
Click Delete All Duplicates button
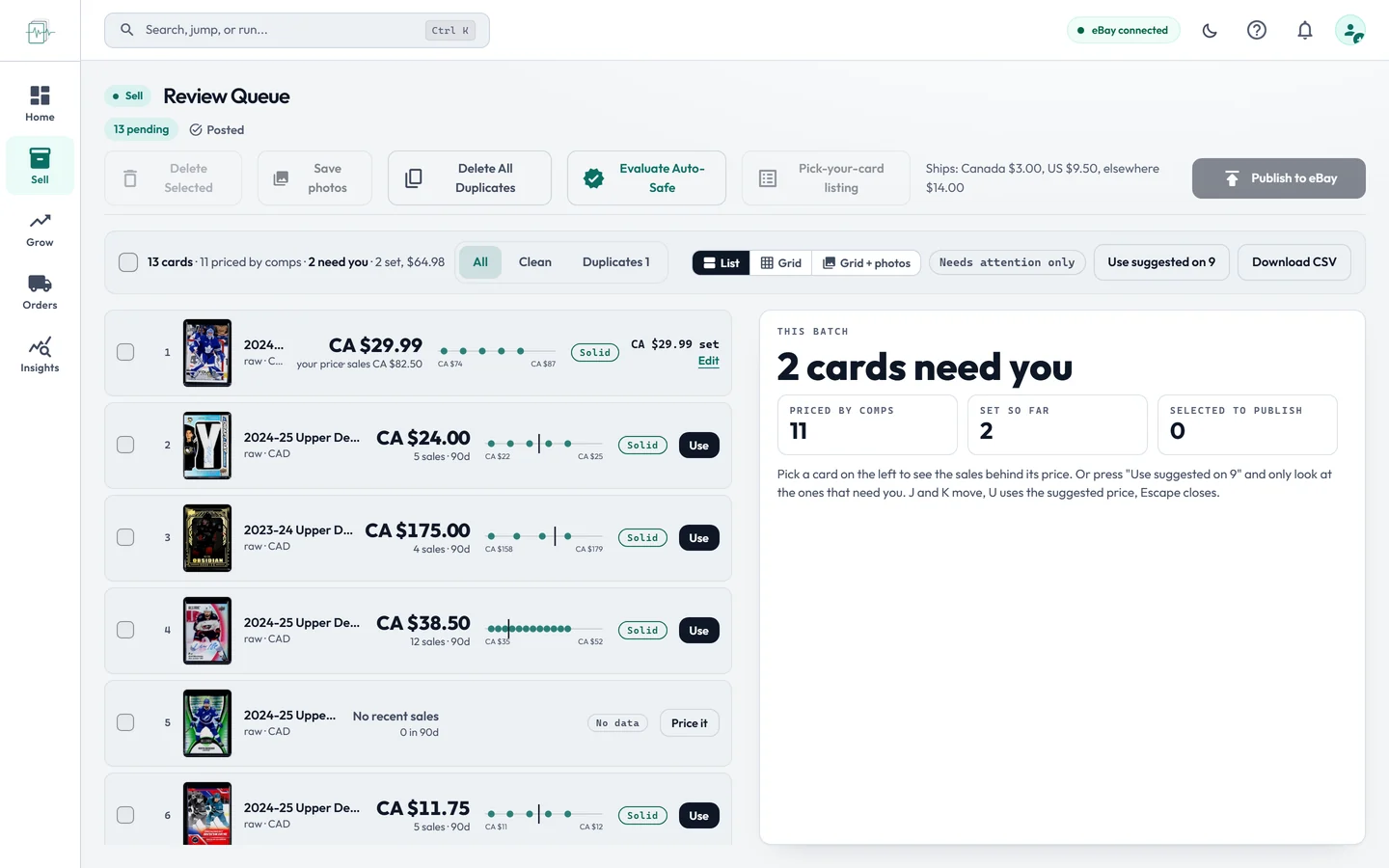[x=470, y=178]
